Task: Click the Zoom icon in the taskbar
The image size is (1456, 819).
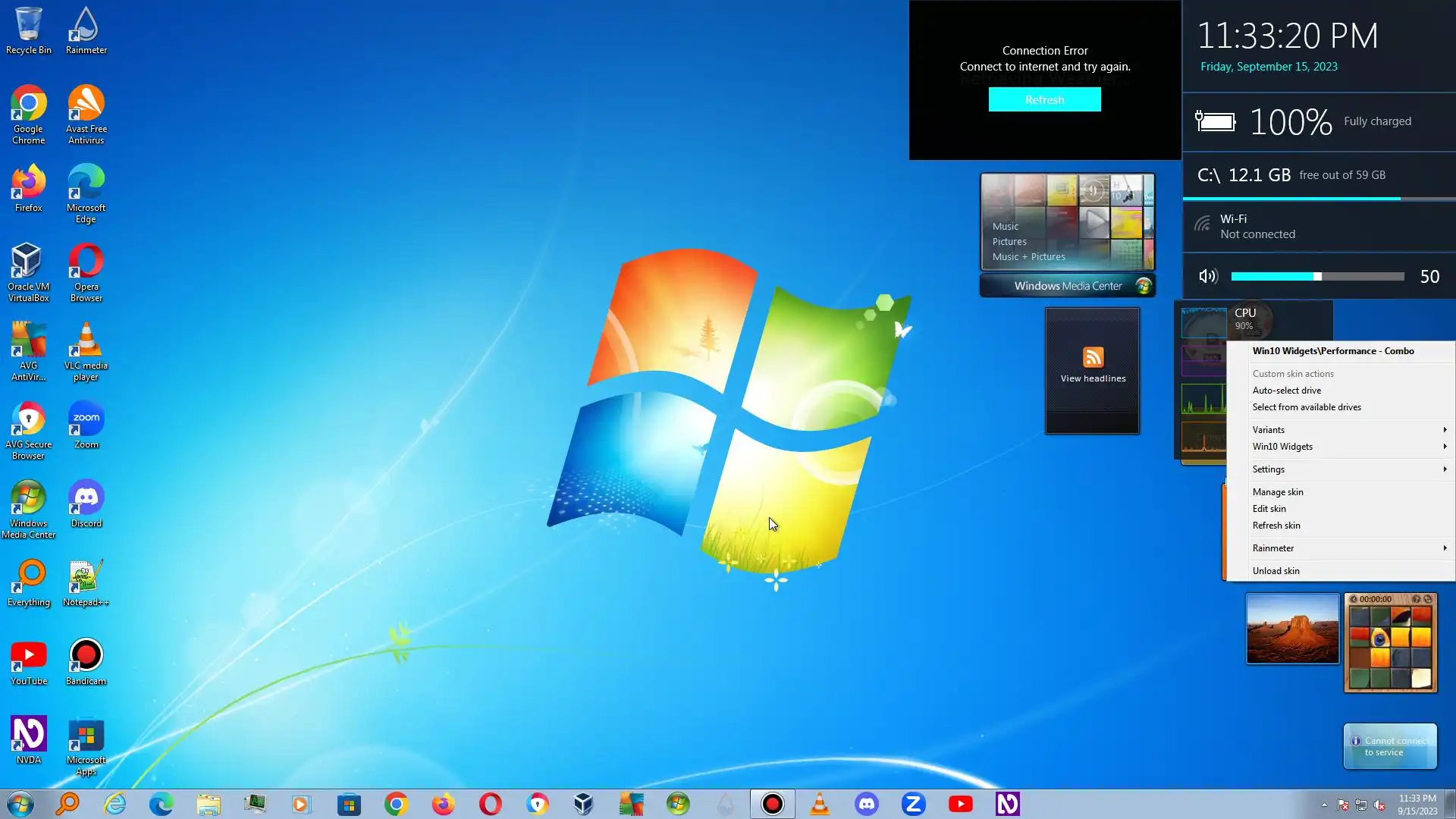Action: pyautogui.click(x=913, y=804)
